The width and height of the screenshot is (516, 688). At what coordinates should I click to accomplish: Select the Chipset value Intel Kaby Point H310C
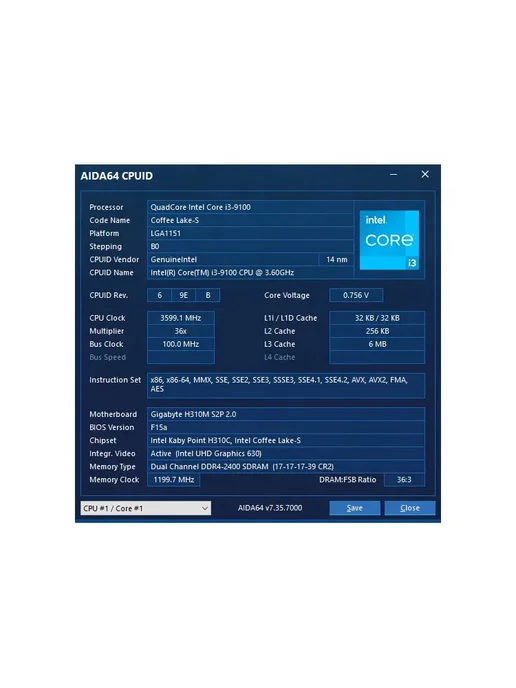[x=286, y=441]
